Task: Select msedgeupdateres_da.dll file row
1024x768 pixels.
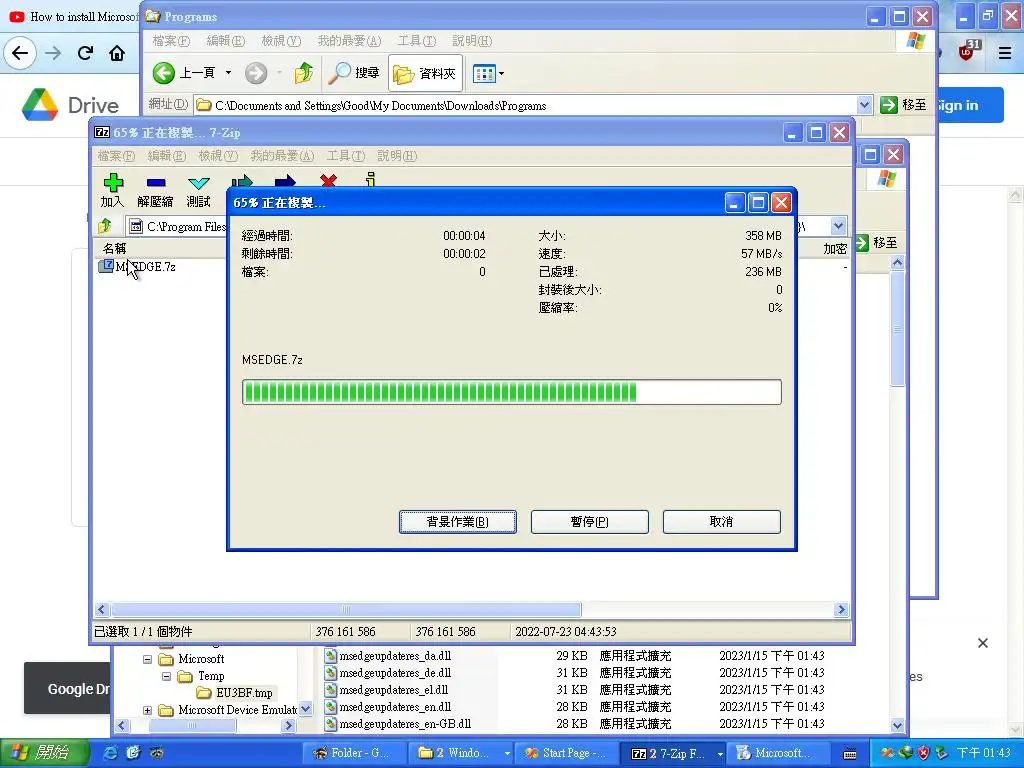Action: [x=575, y=656]
